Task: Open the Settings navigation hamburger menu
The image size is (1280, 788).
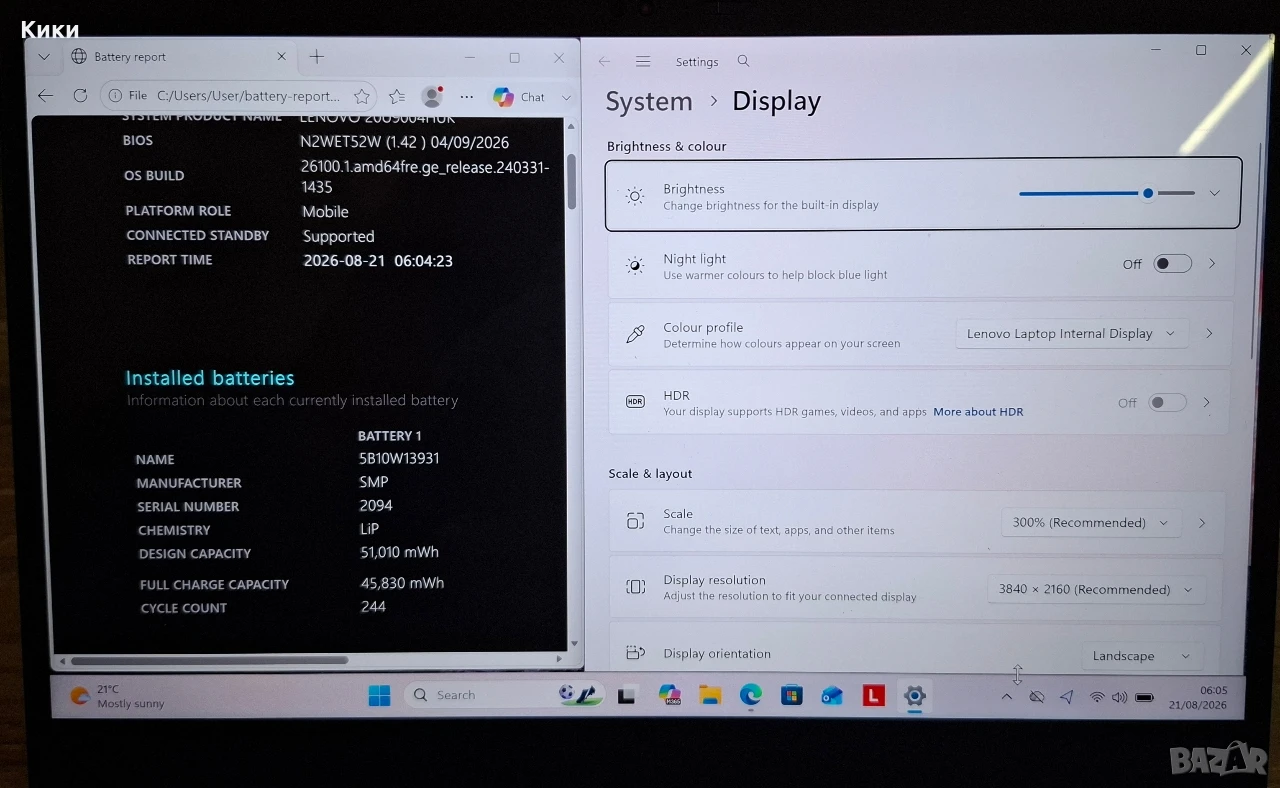Action: point(643,62)
